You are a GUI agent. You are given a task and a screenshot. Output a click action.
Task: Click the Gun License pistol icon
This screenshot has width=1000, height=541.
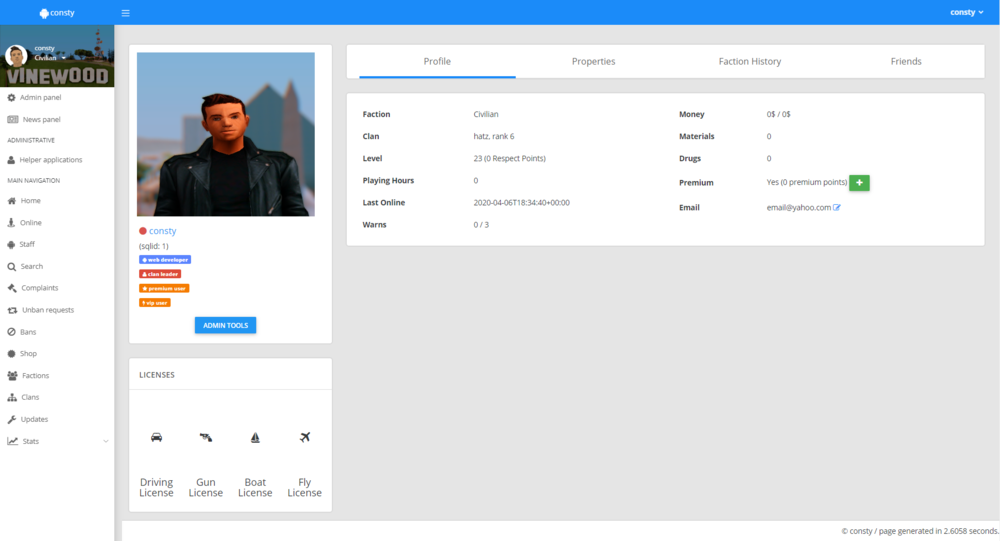coord(205,438)
